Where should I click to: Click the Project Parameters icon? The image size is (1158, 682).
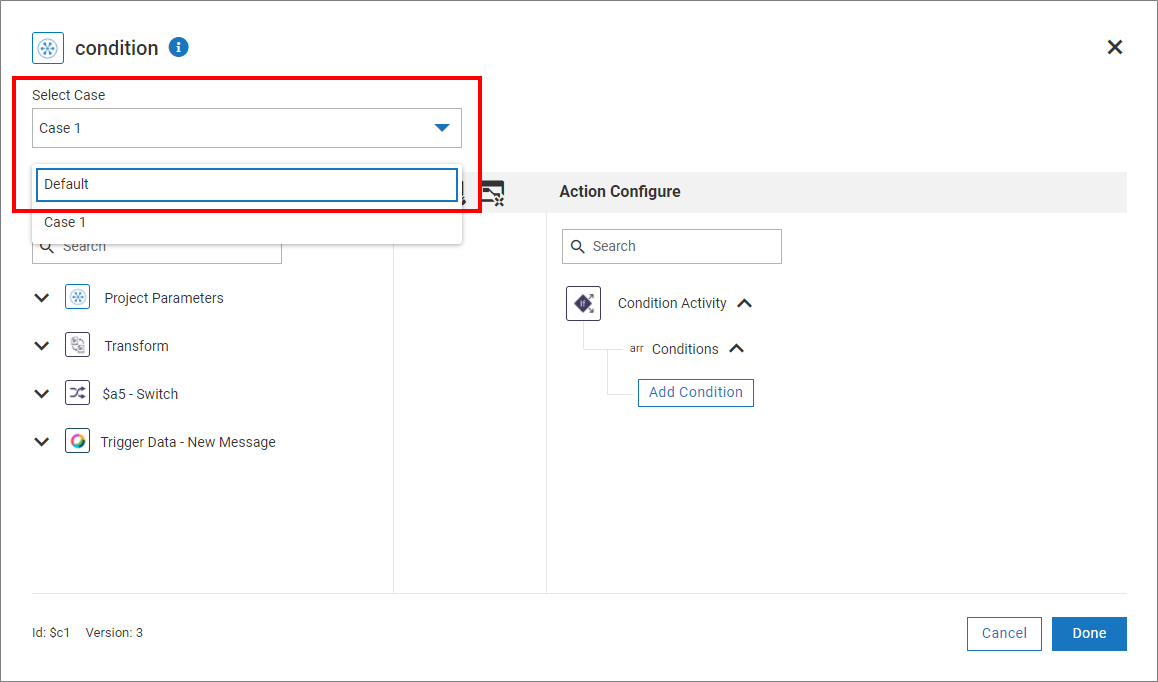click(x=78, y=298)
